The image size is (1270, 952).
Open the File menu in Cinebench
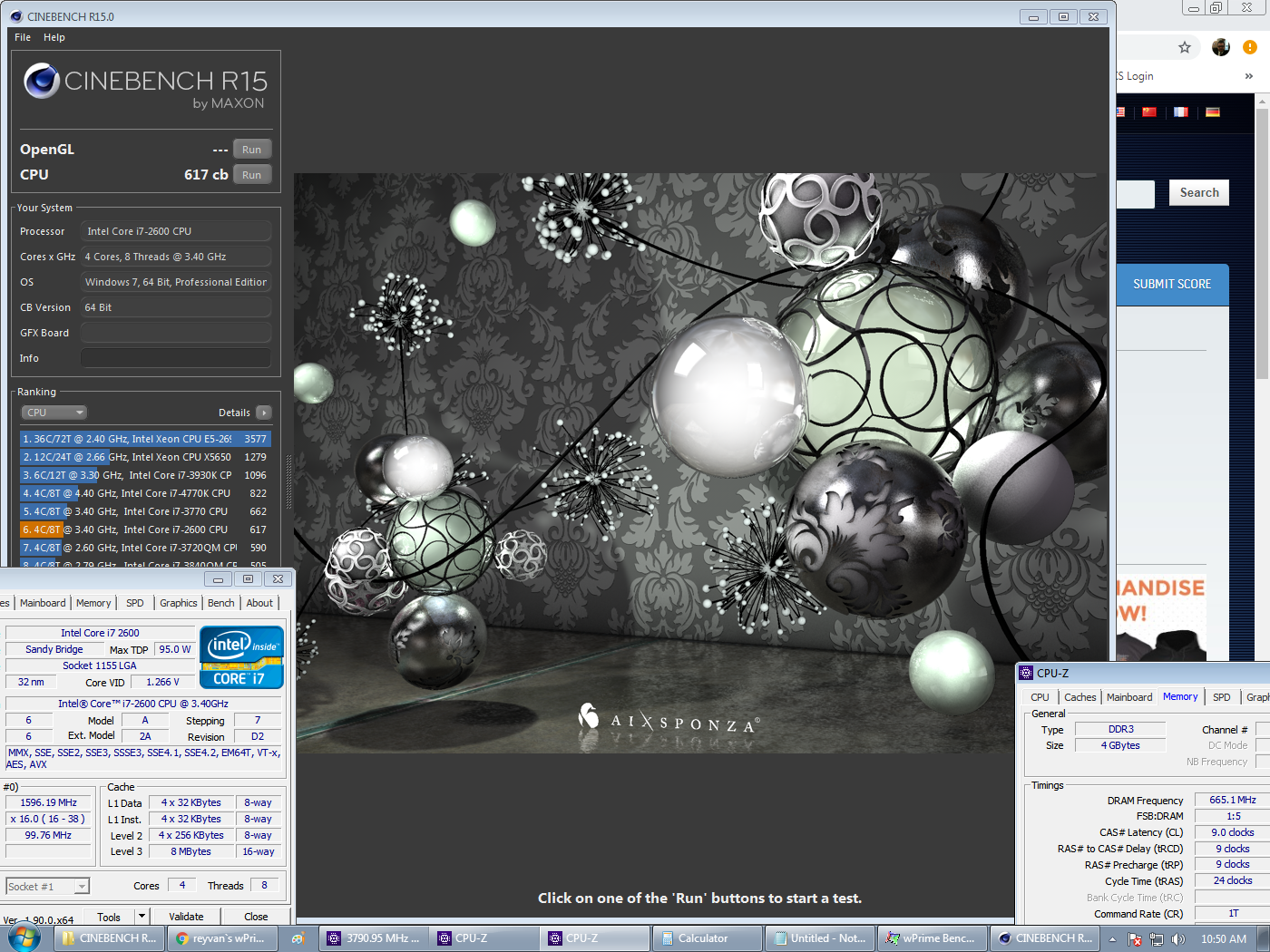(23, 37)
